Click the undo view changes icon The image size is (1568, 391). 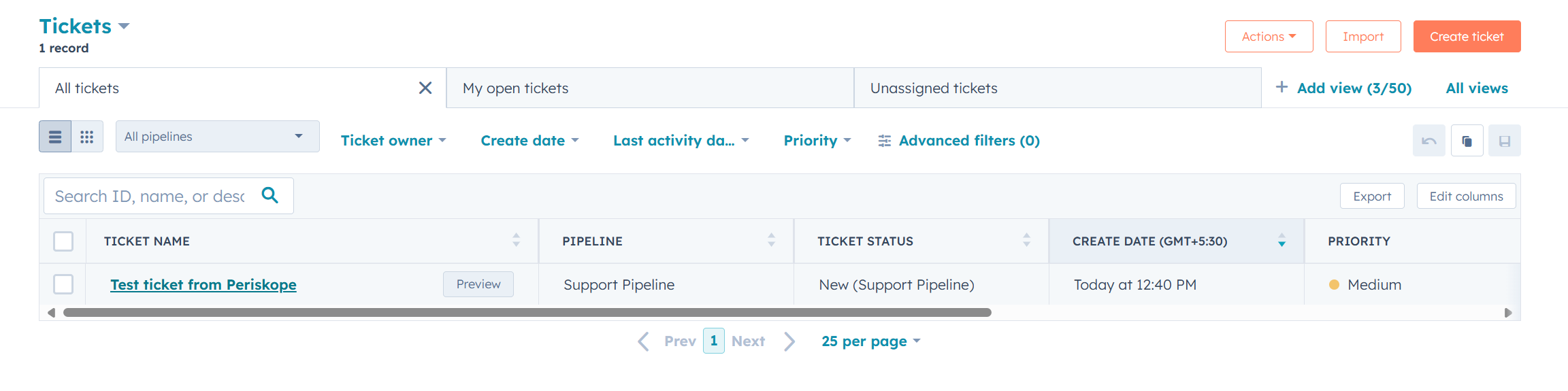[1429, 141]
